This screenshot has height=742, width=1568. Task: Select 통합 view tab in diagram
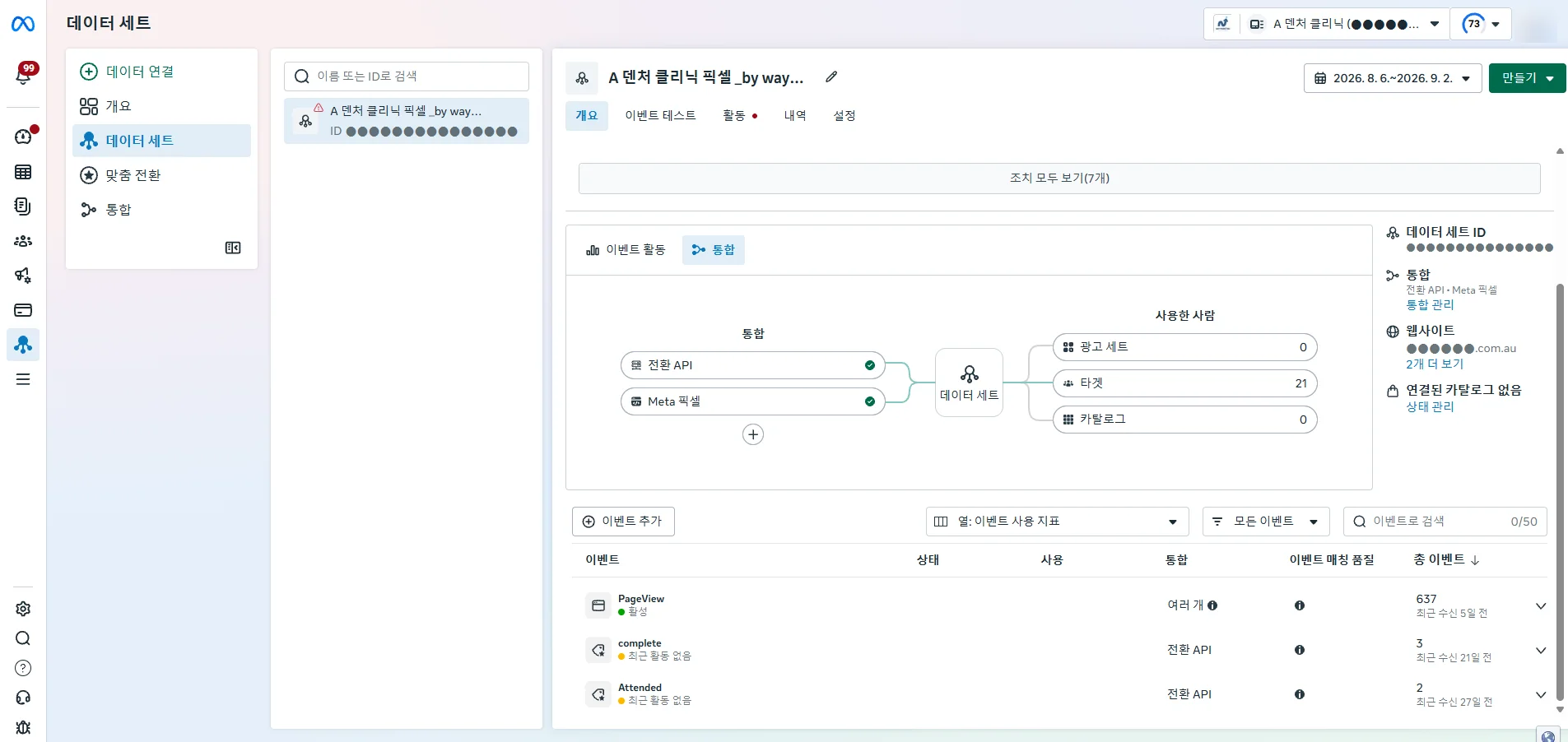click(x=714, y=250)
